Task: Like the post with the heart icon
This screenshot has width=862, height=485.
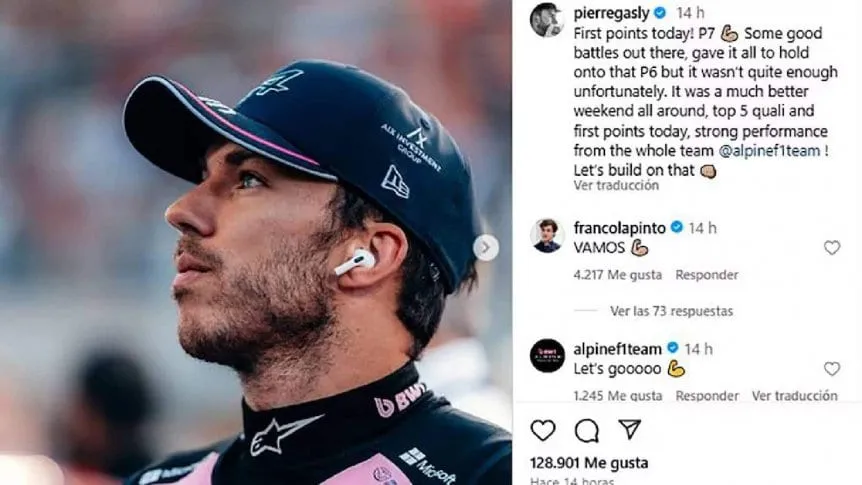Action: pyautogui.click(x=542, y=430)
